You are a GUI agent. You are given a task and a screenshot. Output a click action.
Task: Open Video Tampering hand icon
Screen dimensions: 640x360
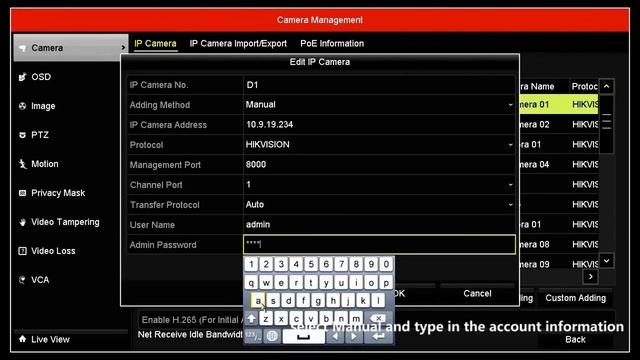tap(22, 222)
